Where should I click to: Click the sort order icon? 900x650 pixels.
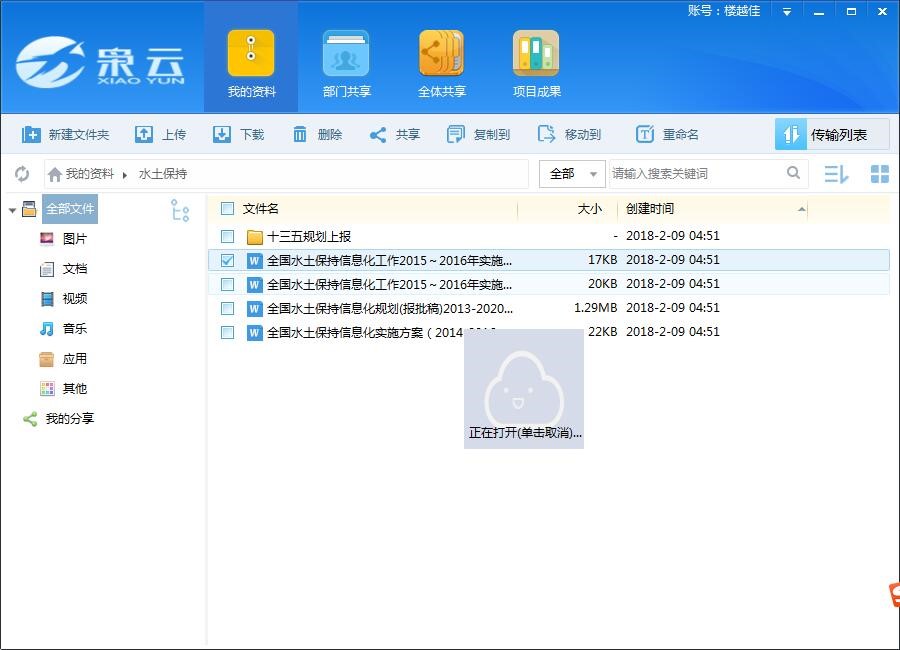[x=836, y=174]
